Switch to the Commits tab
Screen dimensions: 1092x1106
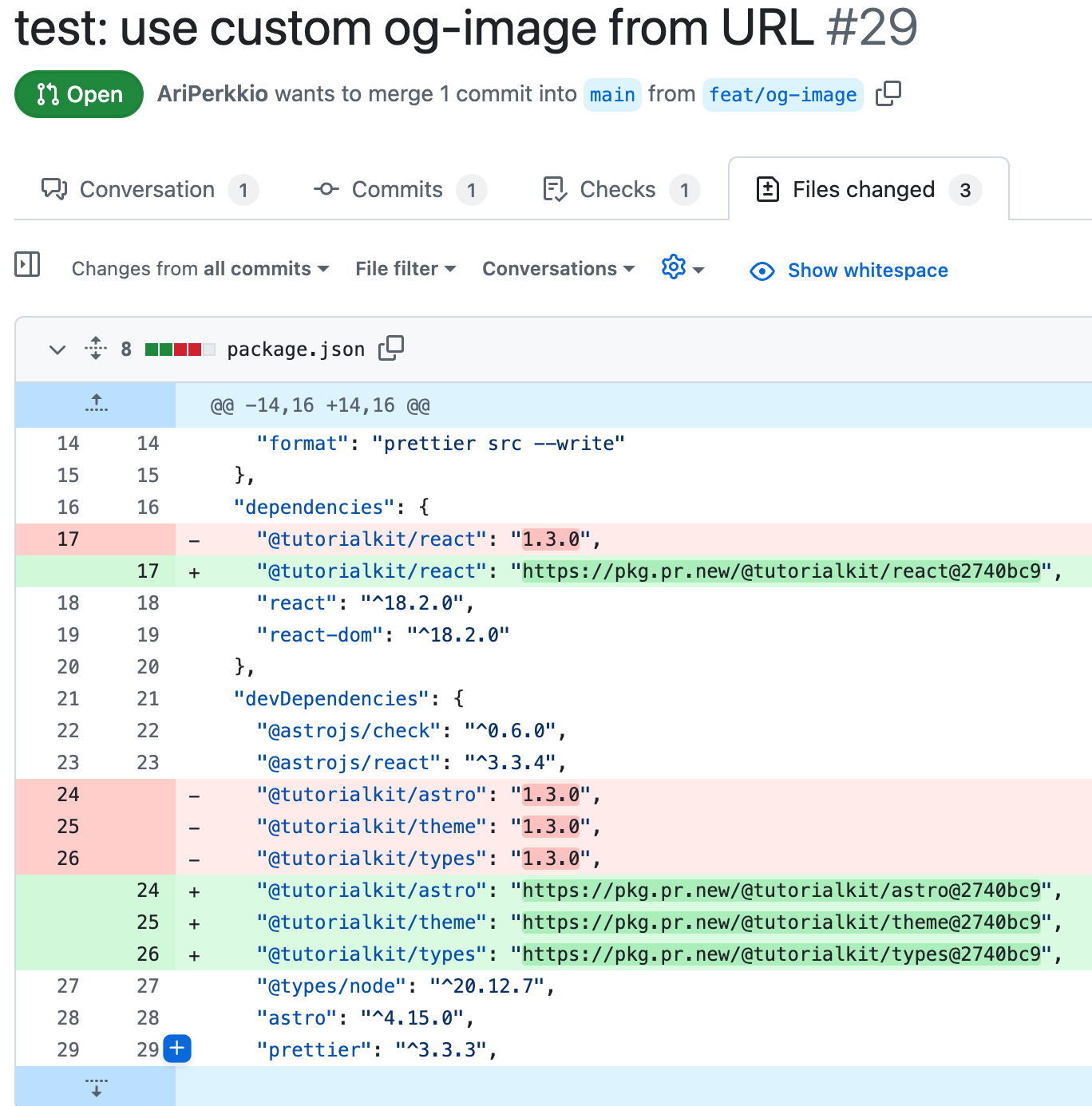click(398, 190)
